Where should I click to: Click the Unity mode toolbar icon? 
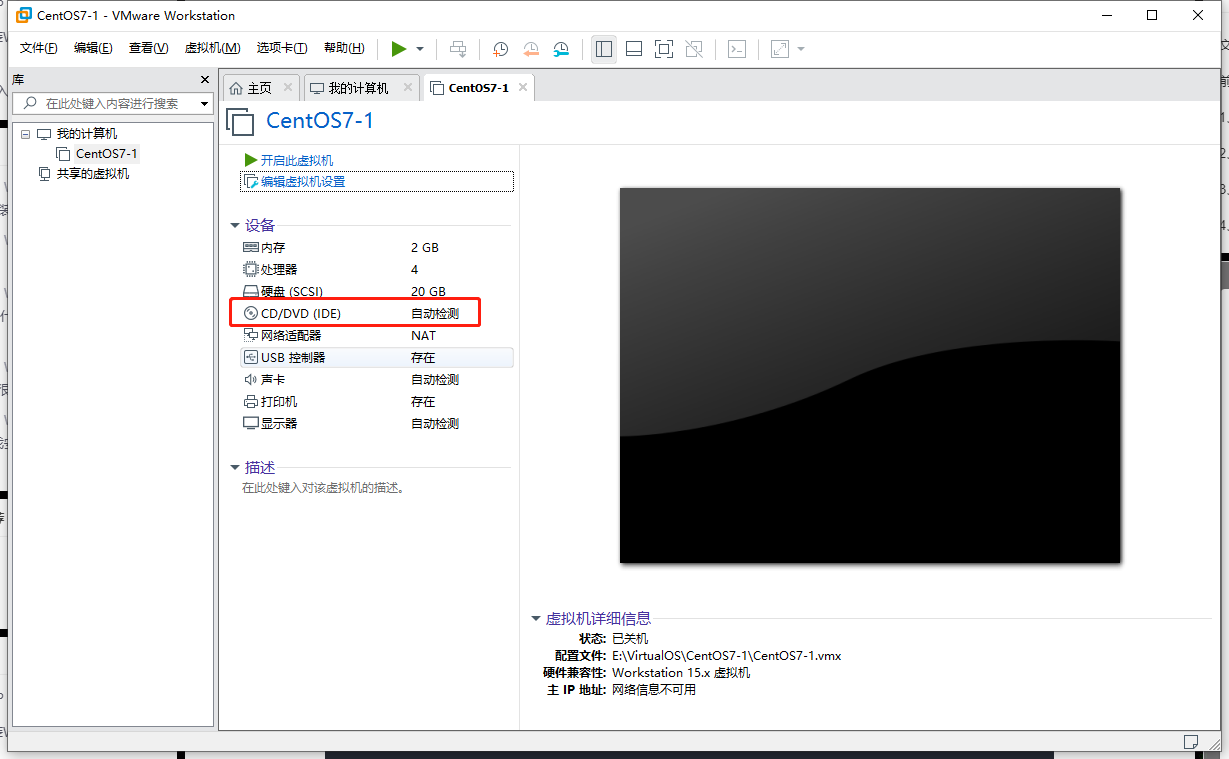click(x=695, y=48)
